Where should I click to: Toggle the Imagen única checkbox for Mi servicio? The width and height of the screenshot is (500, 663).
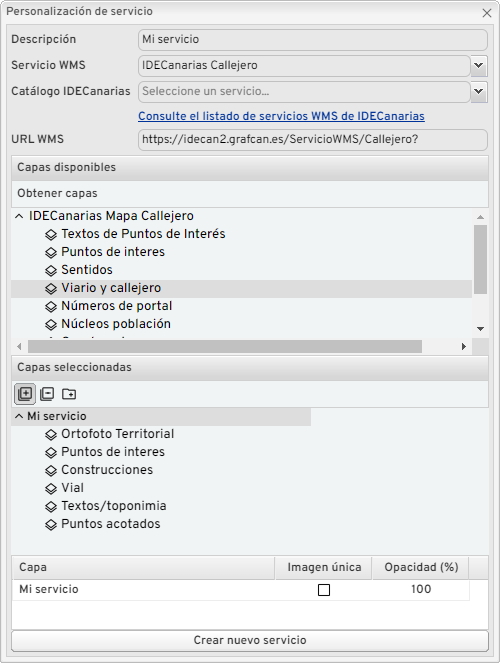click(324, 590)
